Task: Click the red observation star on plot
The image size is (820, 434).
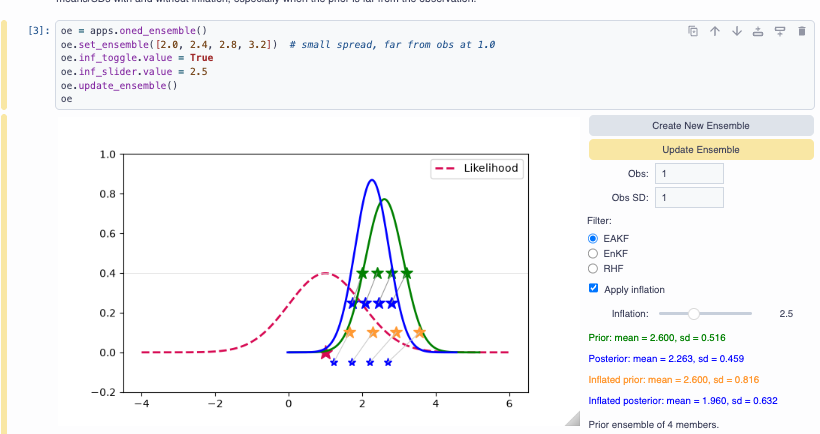Action: point(325,354)
